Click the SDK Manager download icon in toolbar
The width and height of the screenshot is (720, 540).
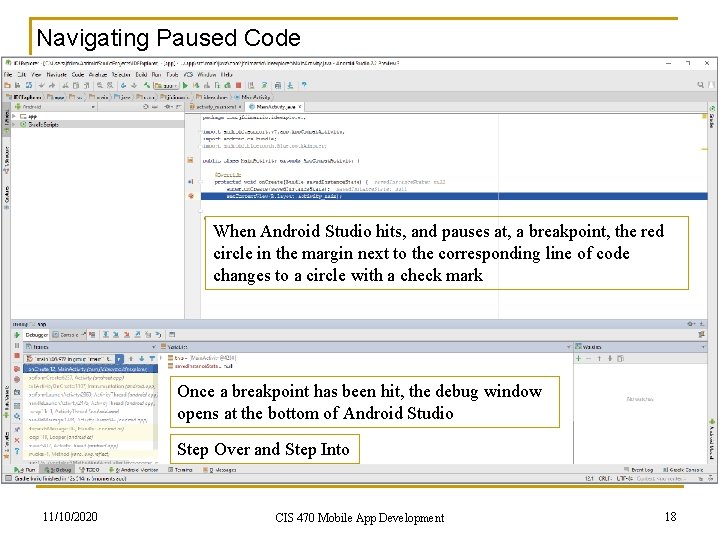pos(290,85)
